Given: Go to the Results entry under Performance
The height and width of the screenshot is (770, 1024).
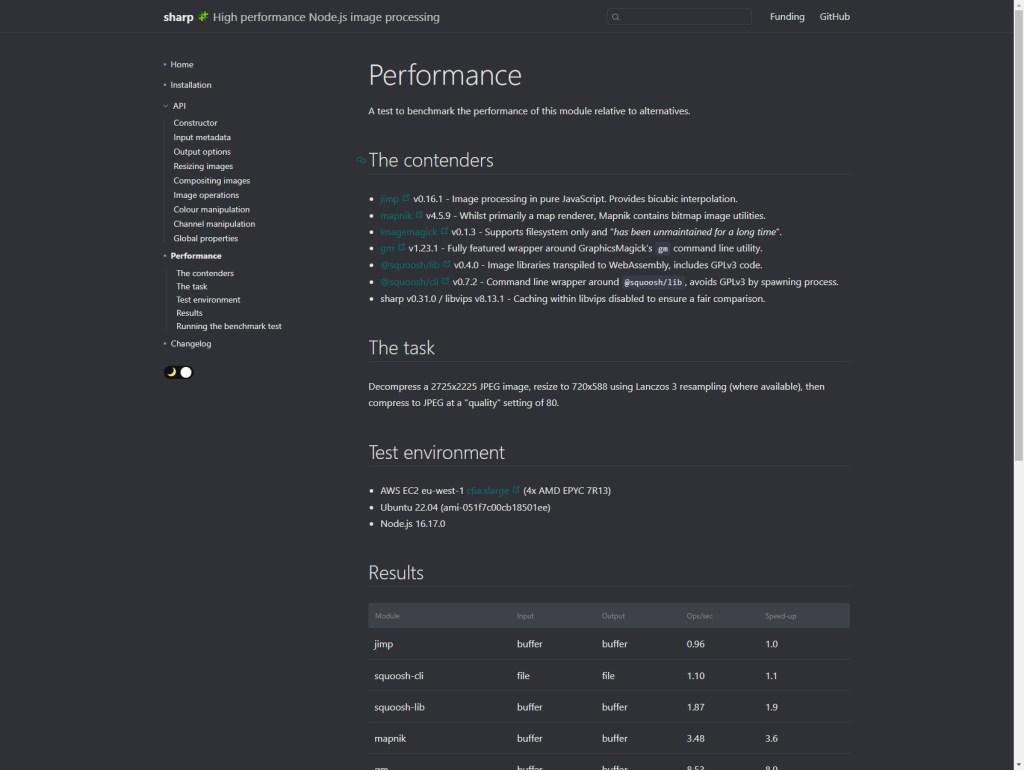Looking at the screenshot, I should coord(190,313).
